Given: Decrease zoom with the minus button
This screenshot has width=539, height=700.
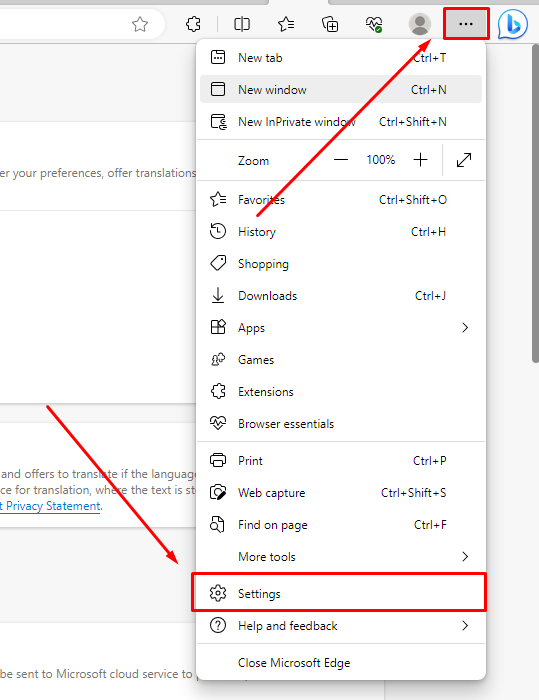Looking at the screenshot, I should [341, 160].
